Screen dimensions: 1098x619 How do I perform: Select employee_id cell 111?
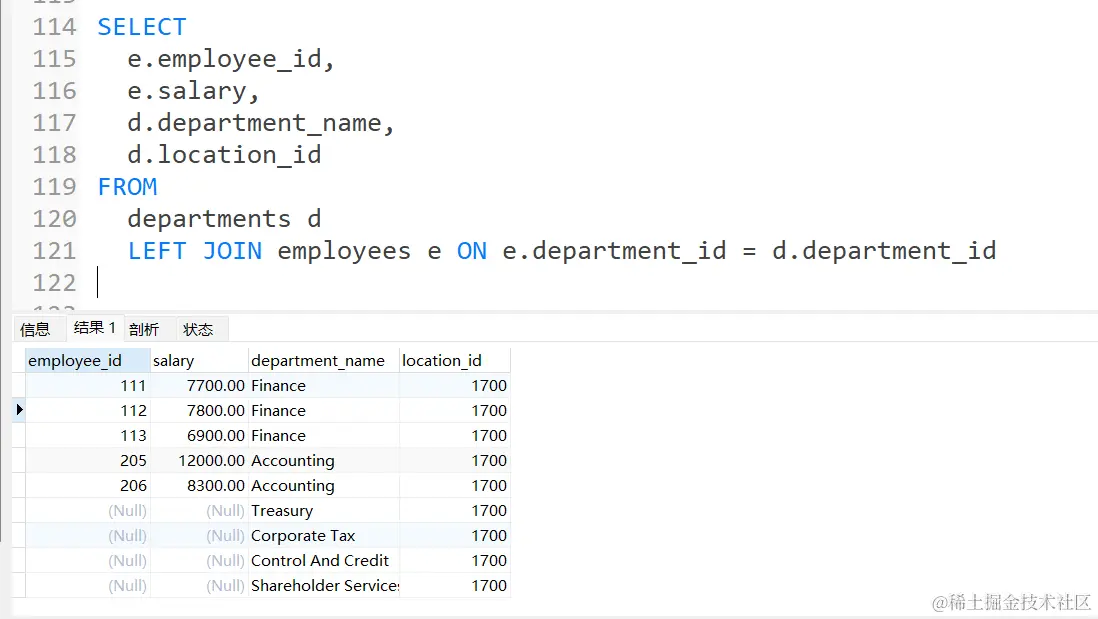click(x=88, y=386)
